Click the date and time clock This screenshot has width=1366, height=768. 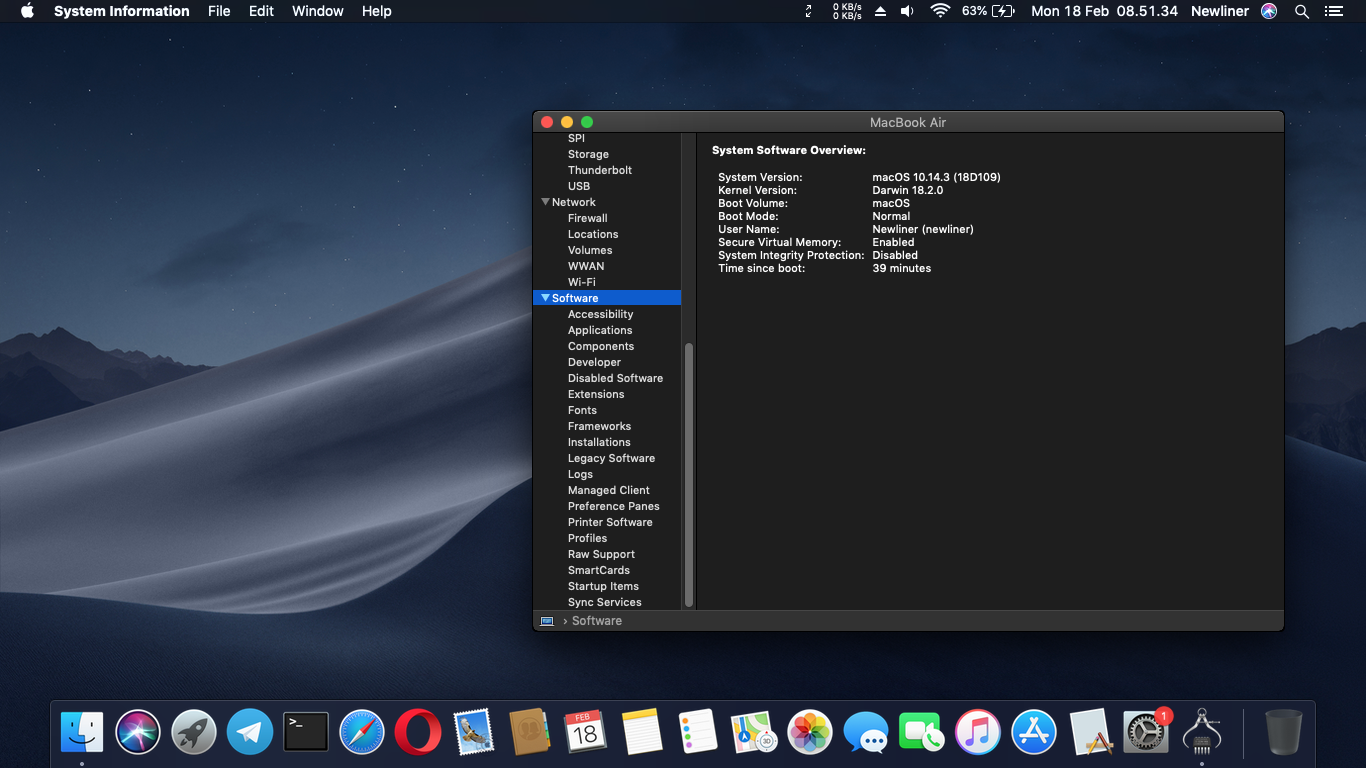point(1104,11)
